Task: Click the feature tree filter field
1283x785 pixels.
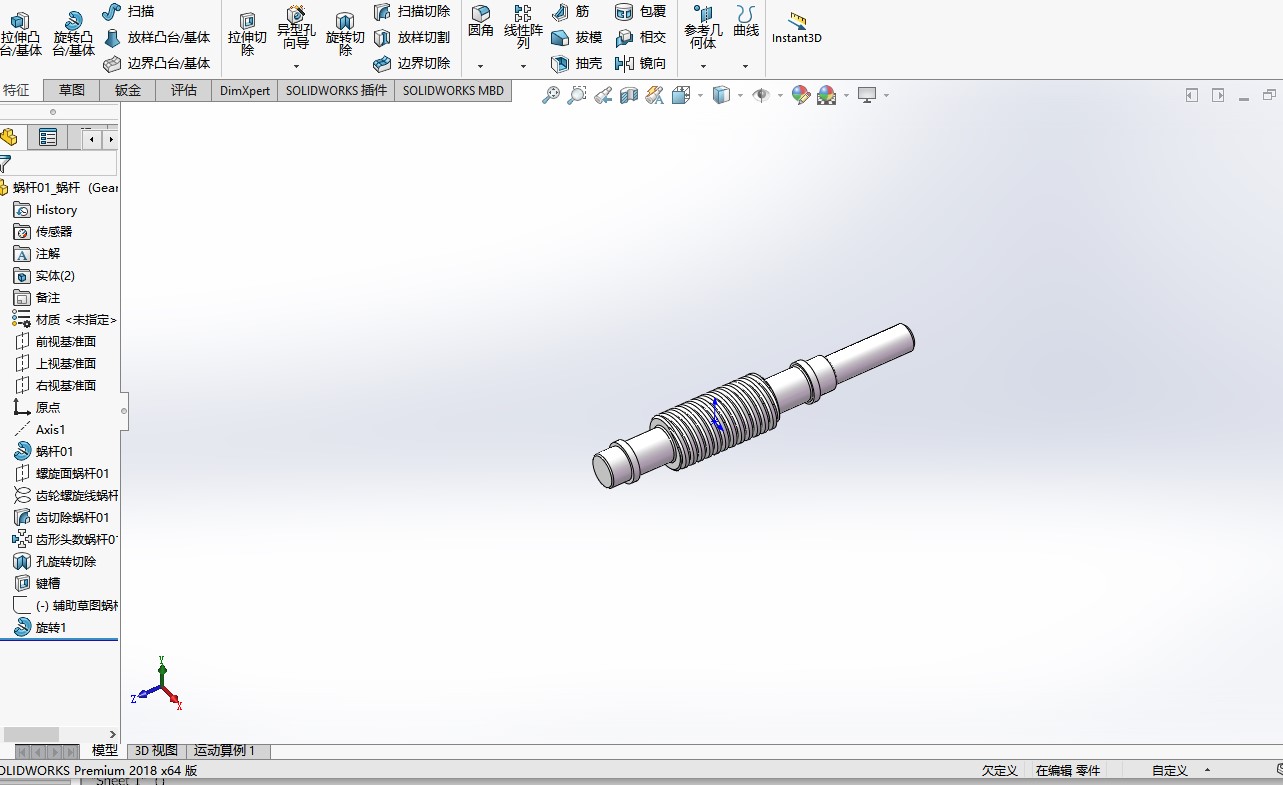Action: [x=64, y=163]
